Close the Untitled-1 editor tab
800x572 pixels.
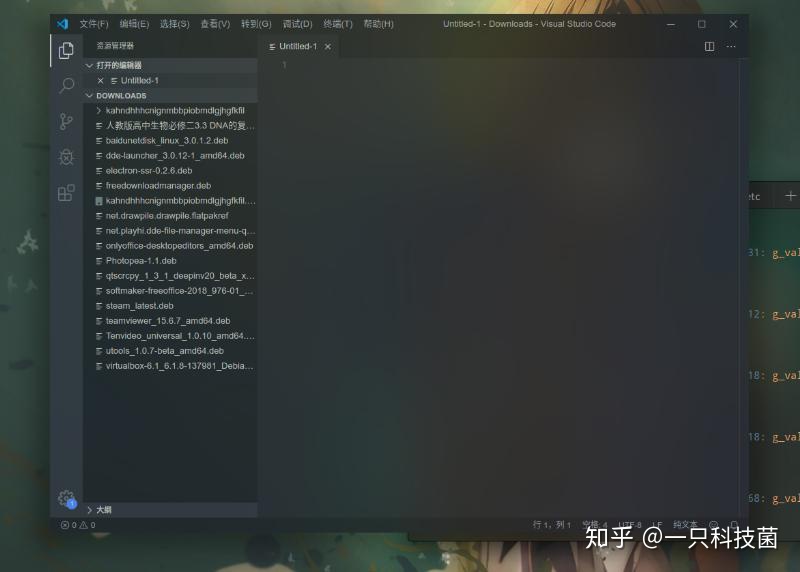[328, 46]
